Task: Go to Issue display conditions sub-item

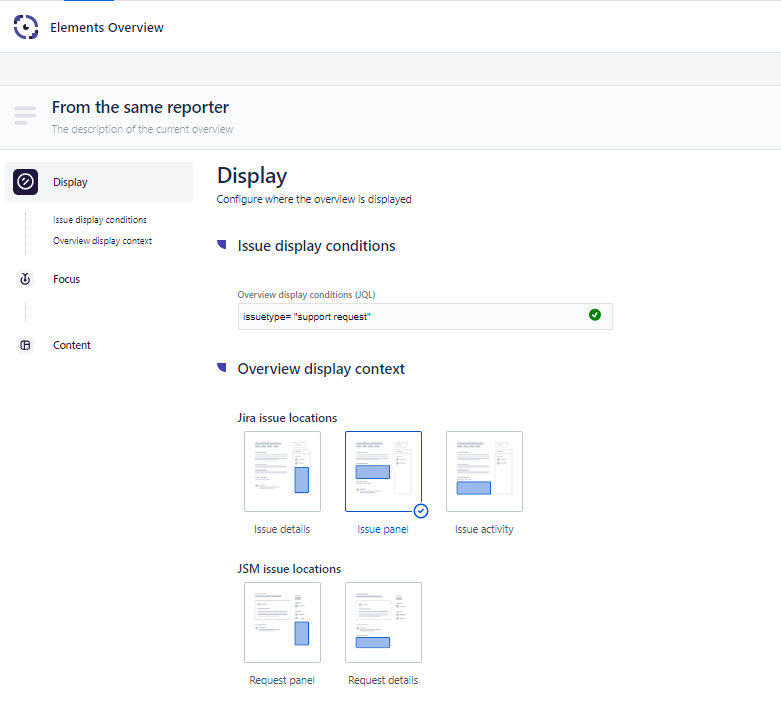Action: click(x=100, y=220)
